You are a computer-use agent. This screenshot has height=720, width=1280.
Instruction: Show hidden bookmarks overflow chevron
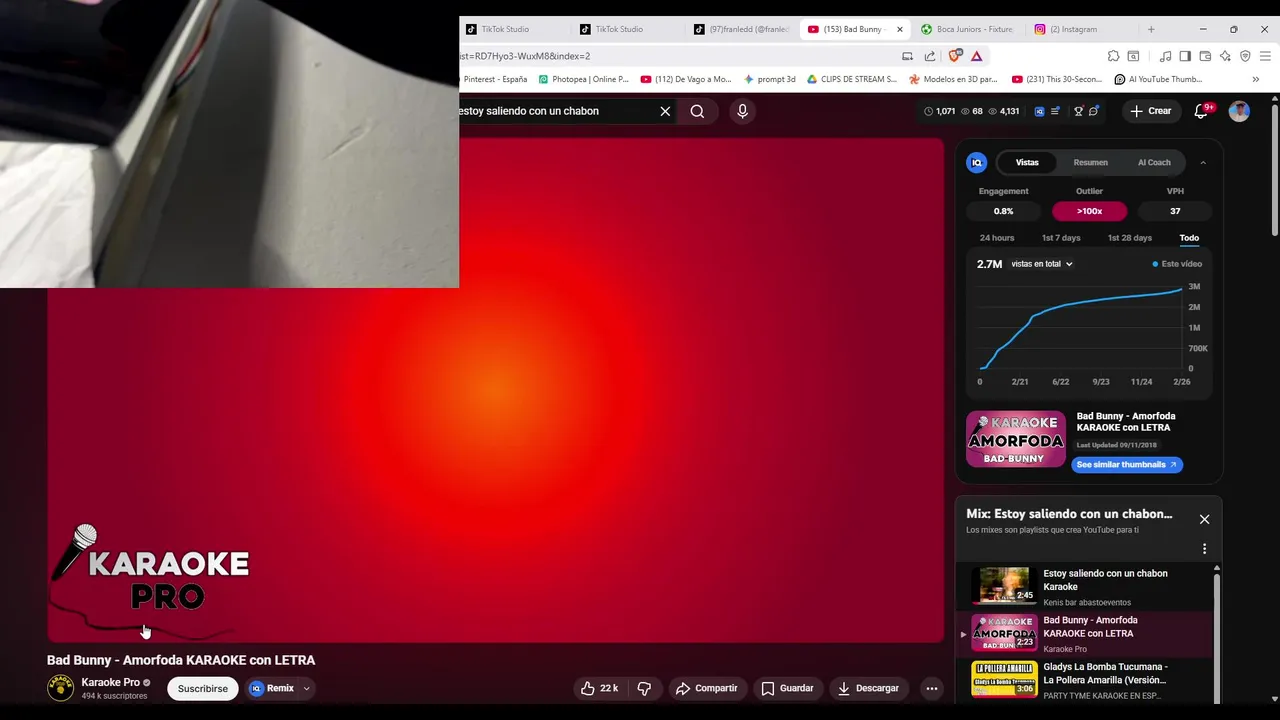pos(1256,79)
